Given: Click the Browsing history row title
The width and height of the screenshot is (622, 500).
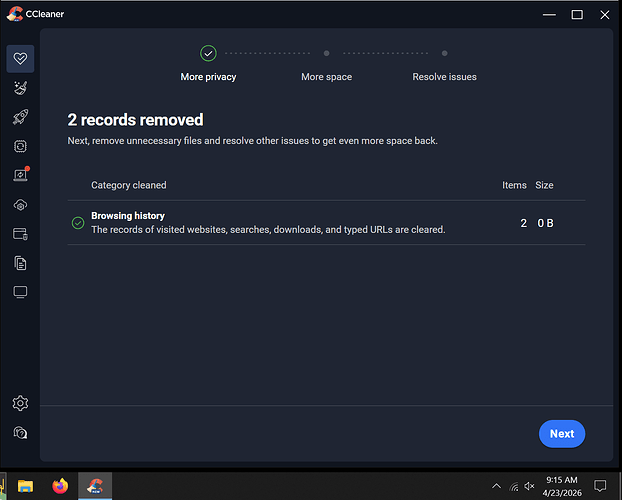Looking at the screenshot, I should coord(128,215).
